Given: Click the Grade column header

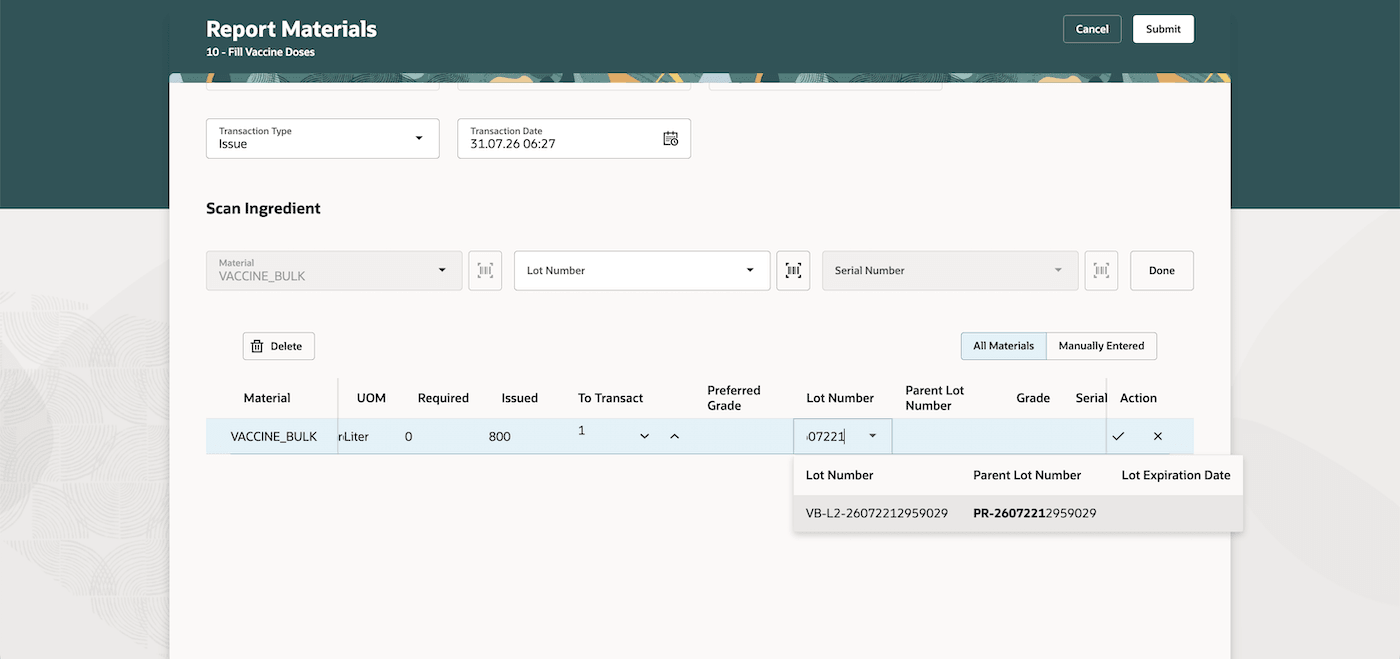Looking at the screenshot, I should tap(1033, 398).
